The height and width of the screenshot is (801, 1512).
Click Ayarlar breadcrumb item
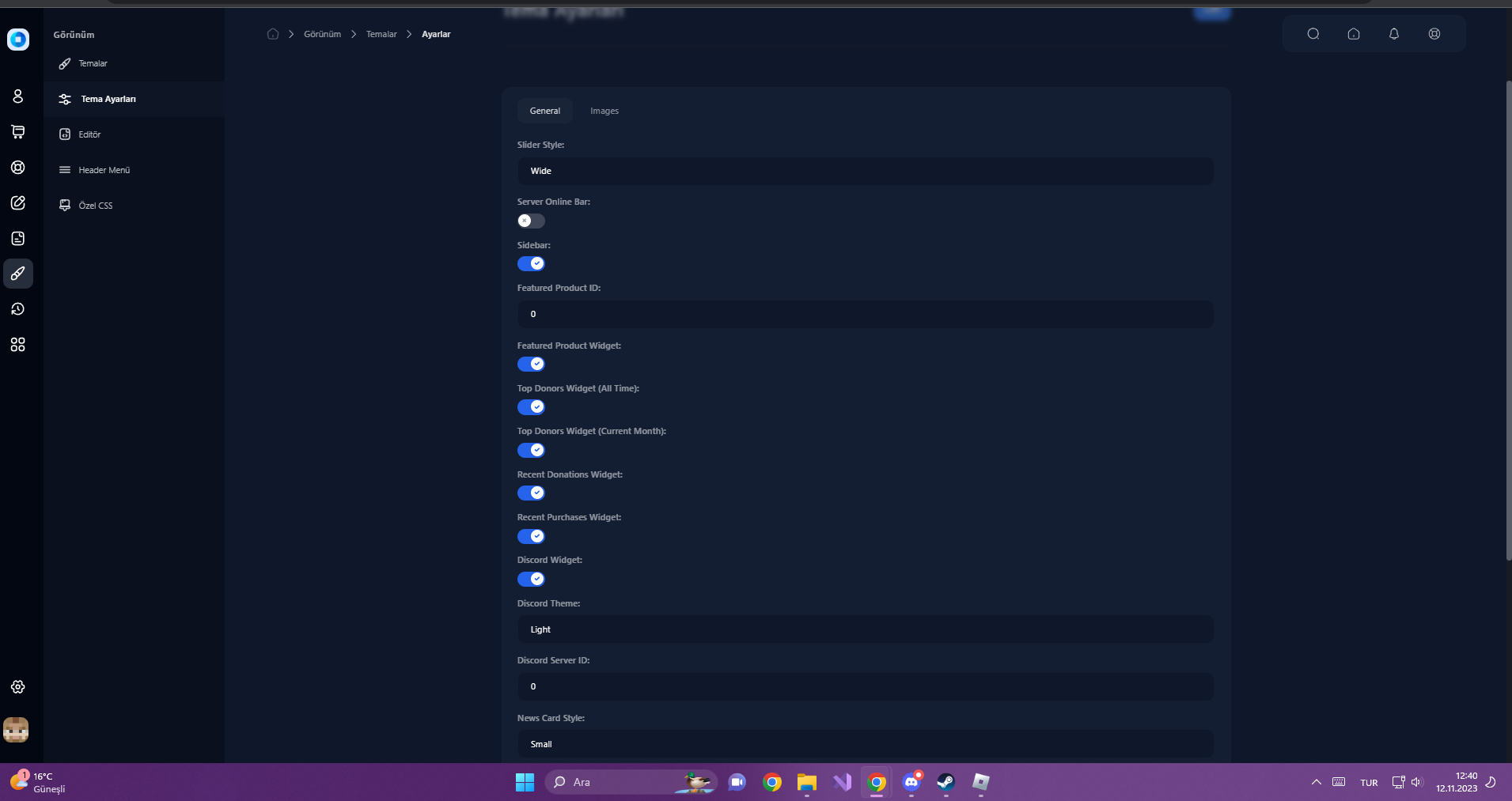pos(436,34)
